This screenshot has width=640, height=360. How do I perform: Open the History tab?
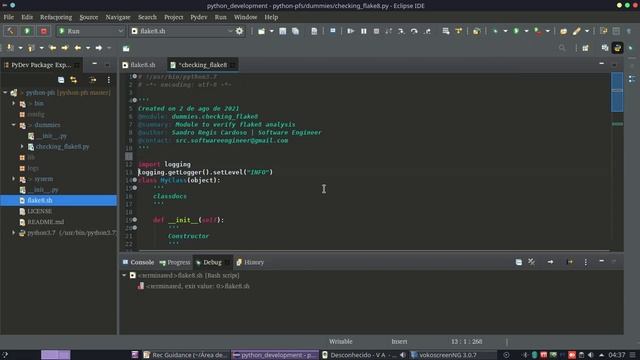click(x=250, y=262)
